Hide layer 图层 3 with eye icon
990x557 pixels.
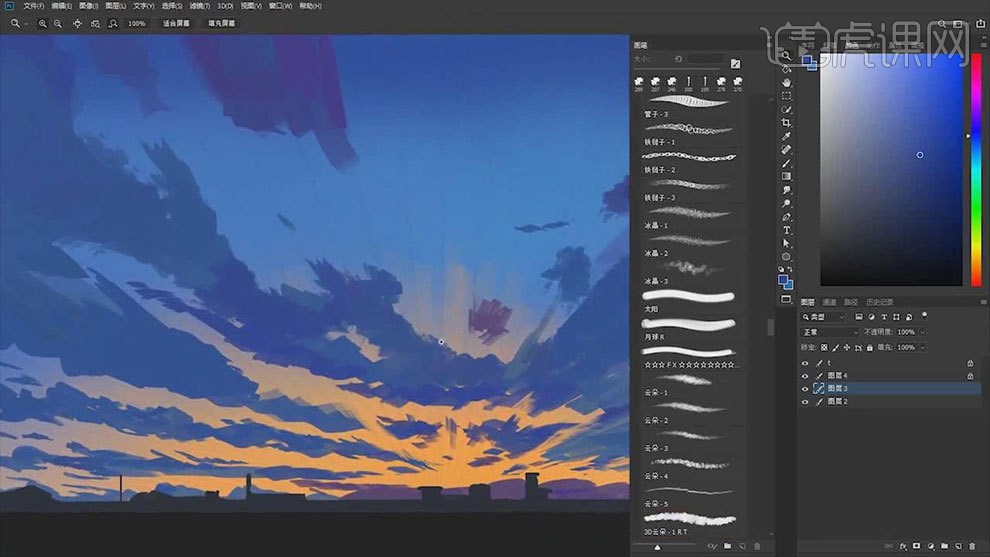(x=805, y=388)
